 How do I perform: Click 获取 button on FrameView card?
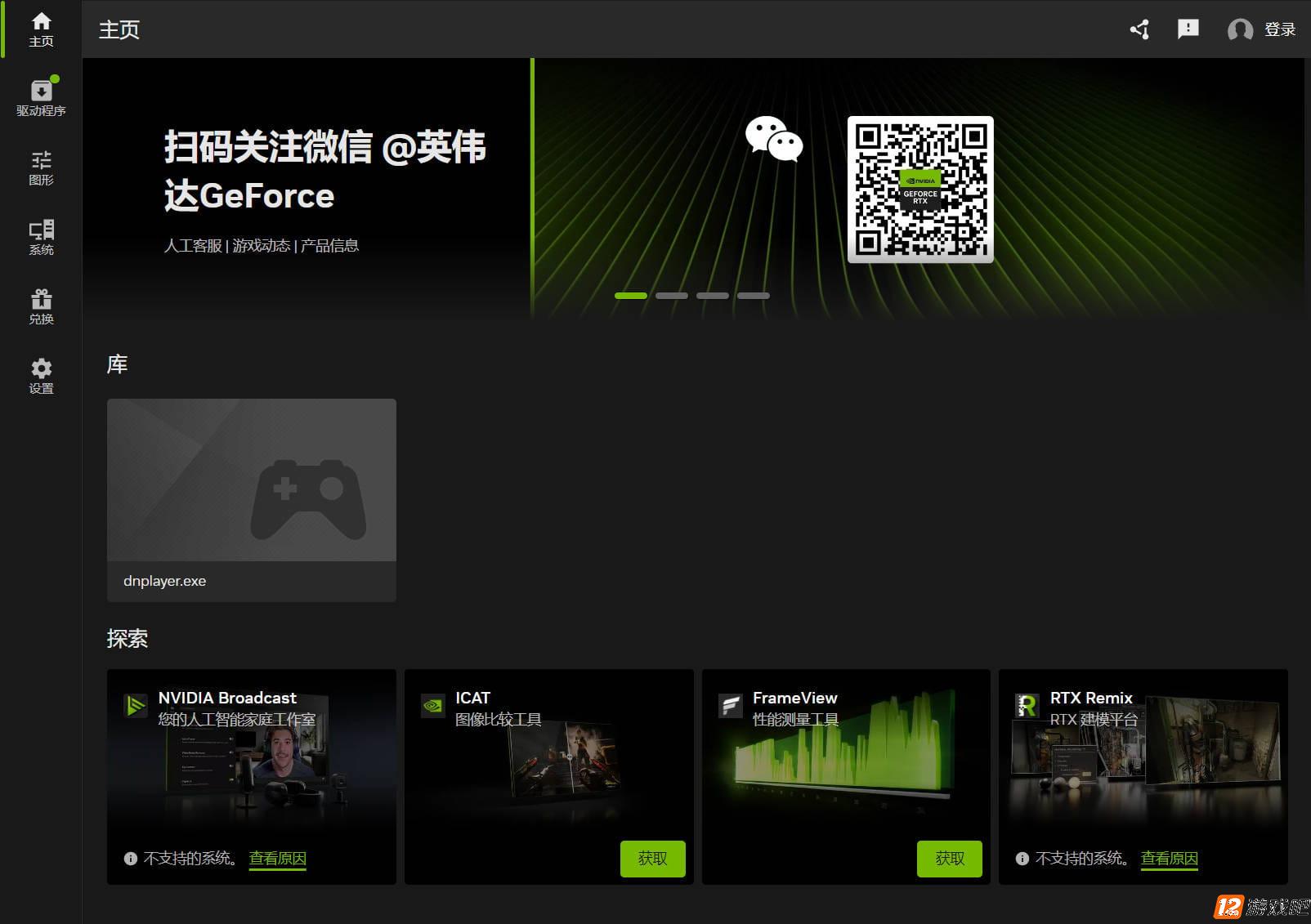coord(950,859)
